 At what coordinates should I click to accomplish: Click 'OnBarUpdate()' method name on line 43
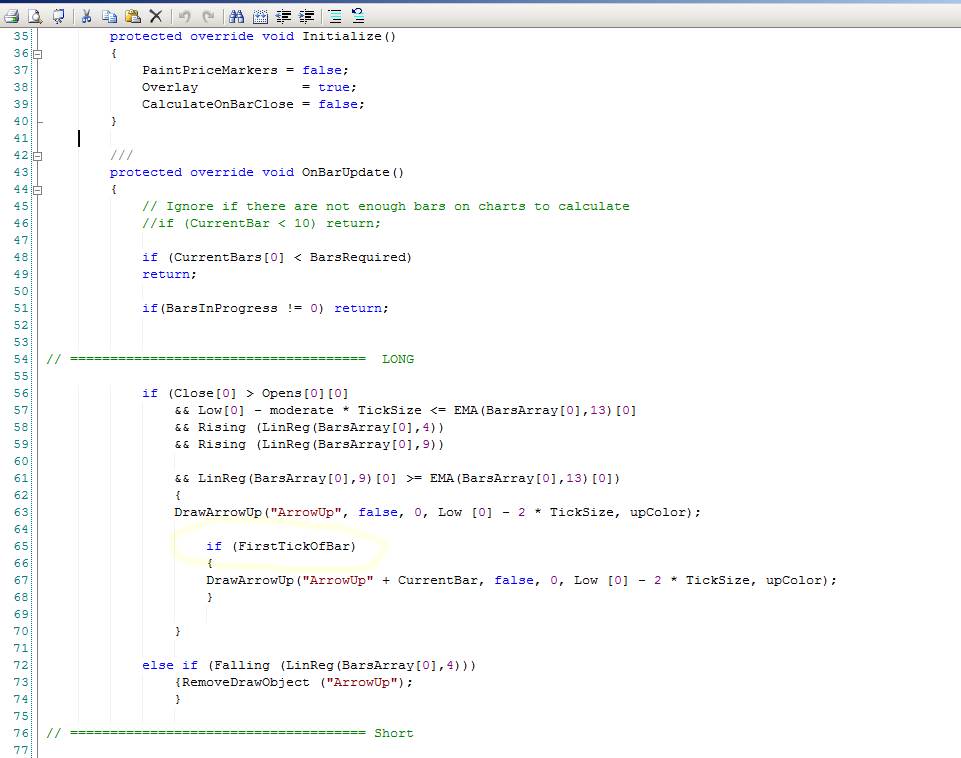[352, 172]
